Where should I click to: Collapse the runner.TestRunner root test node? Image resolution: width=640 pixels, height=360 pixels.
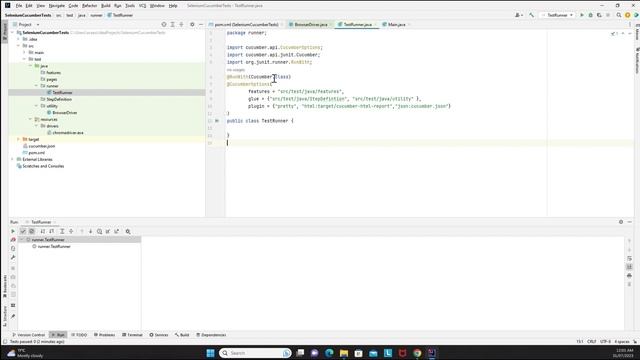(22, 240)
